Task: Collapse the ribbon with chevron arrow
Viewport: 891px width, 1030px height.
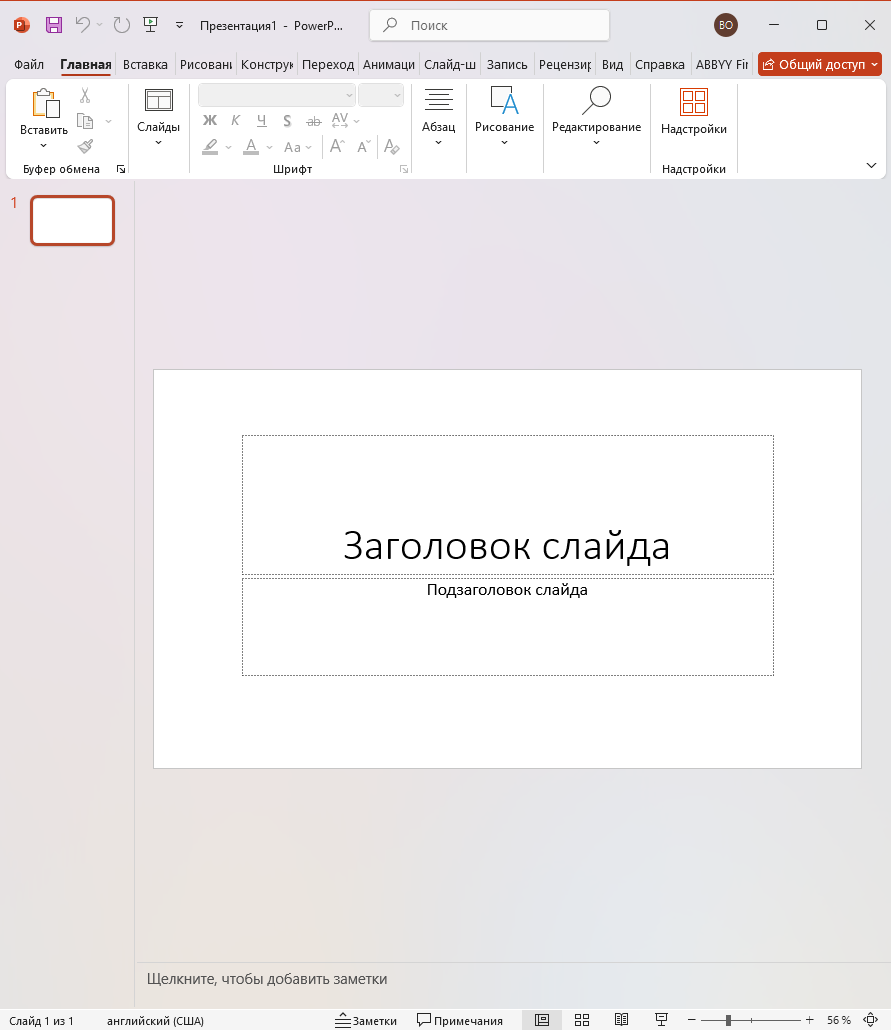Action: click(871, 165)
